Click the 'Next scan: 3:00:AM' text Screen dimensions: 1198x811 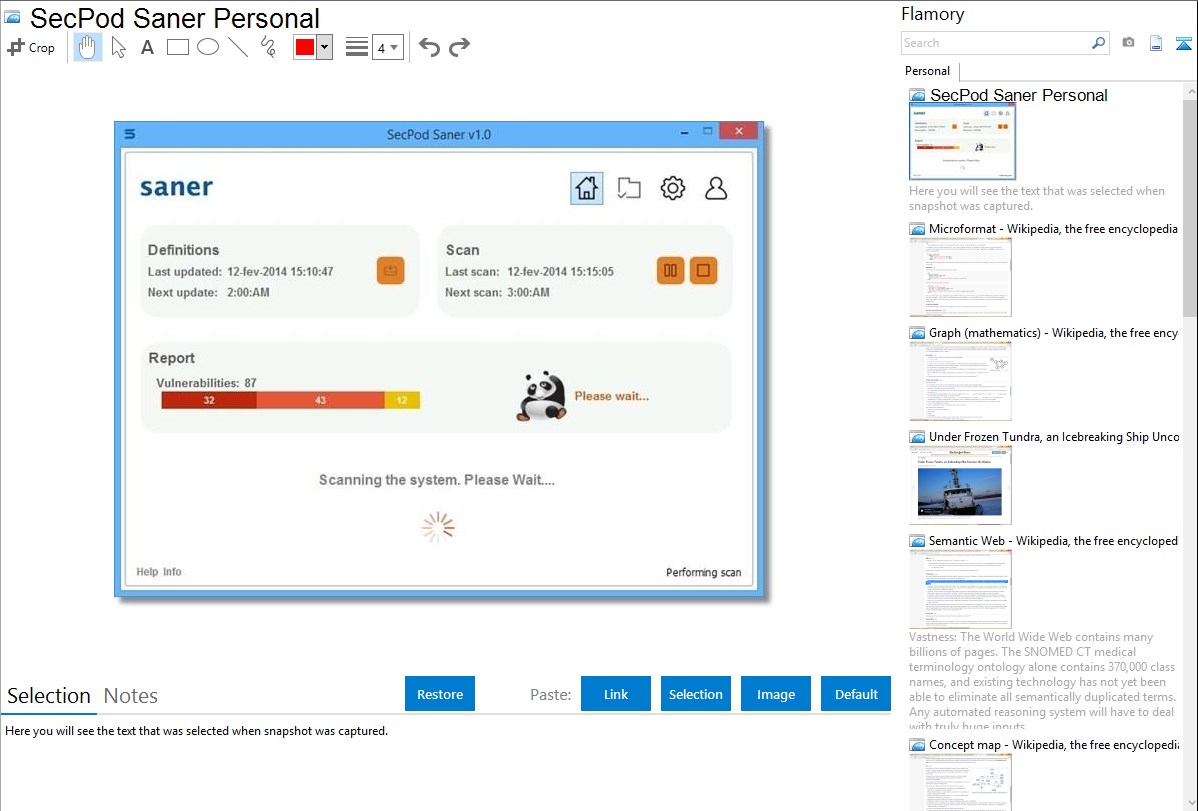[497, 292]
